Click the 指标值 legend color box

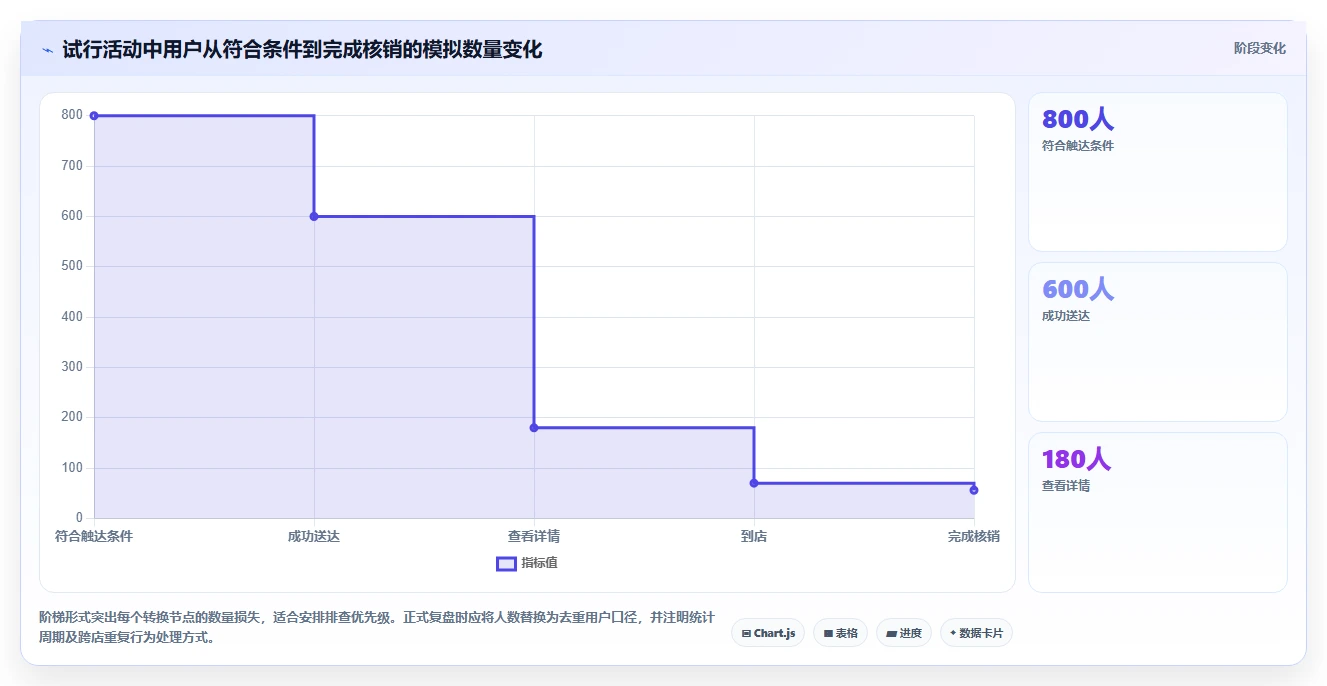pos(506,563)
